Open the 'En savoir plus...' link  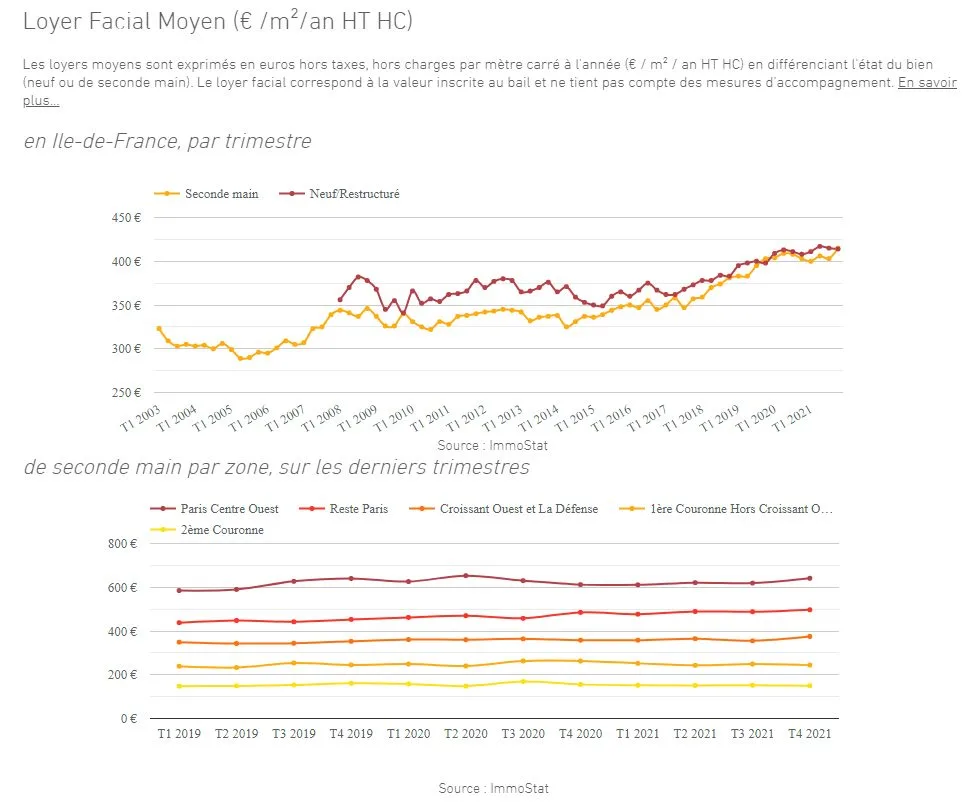point(926,84)
